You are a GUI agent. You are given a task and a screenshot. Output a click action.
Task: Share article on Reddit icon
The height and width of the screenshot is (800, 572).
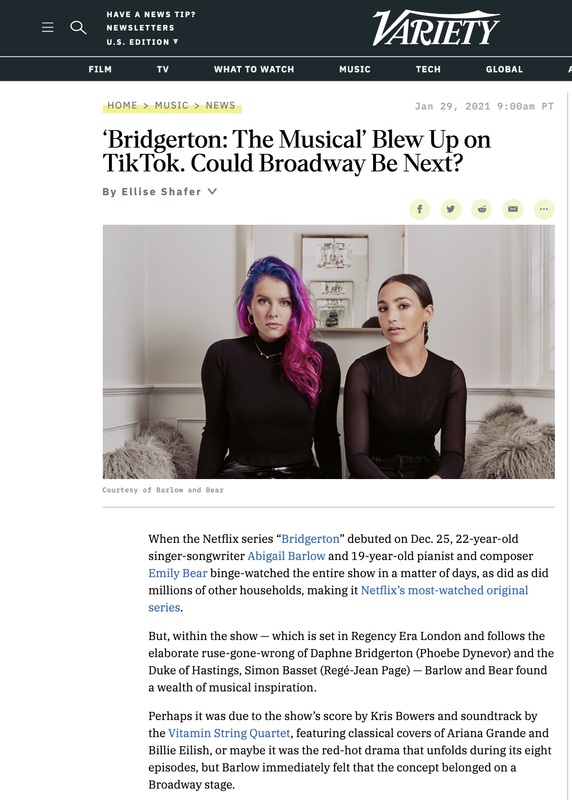(482, 209)
